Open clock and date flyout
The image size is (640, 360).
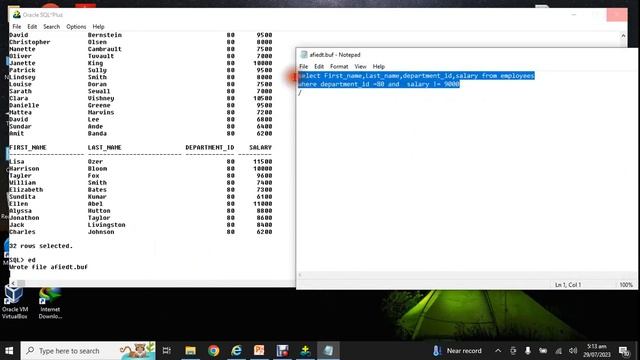(597, 351)
